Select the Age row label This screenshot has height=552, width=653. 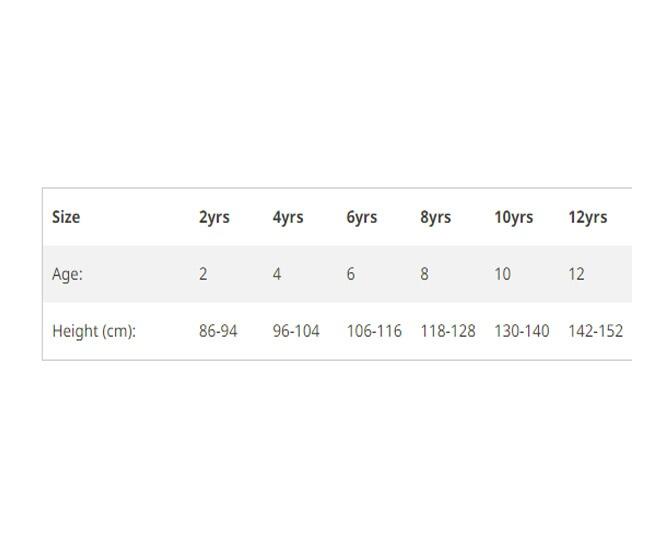click(67, 275)
